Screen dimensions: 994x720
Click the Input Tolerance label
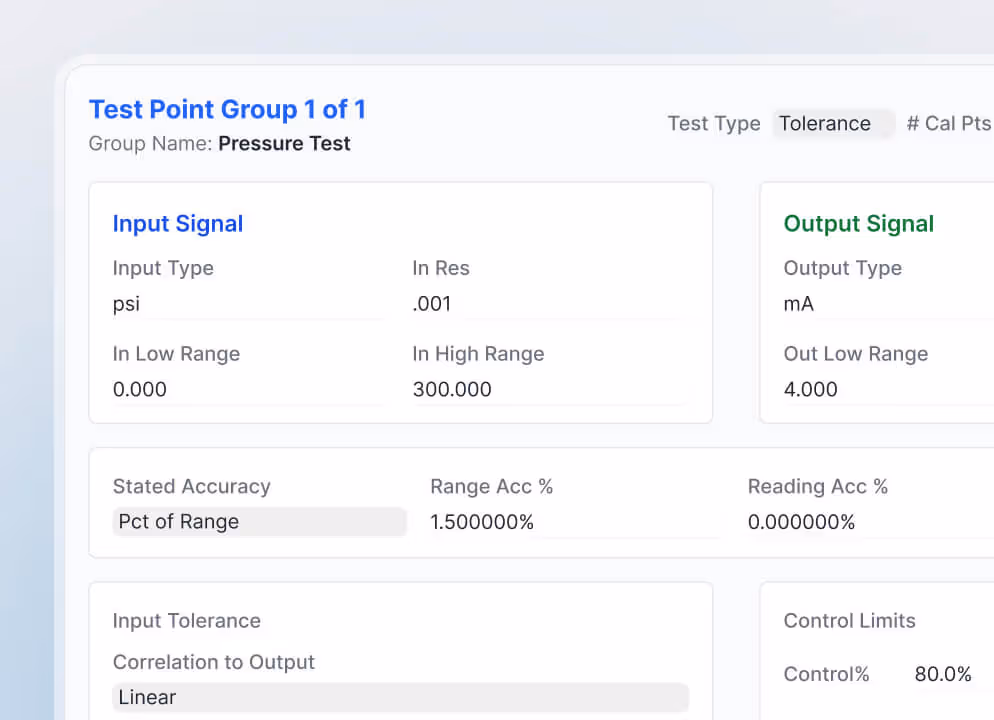tap(186, 620)
